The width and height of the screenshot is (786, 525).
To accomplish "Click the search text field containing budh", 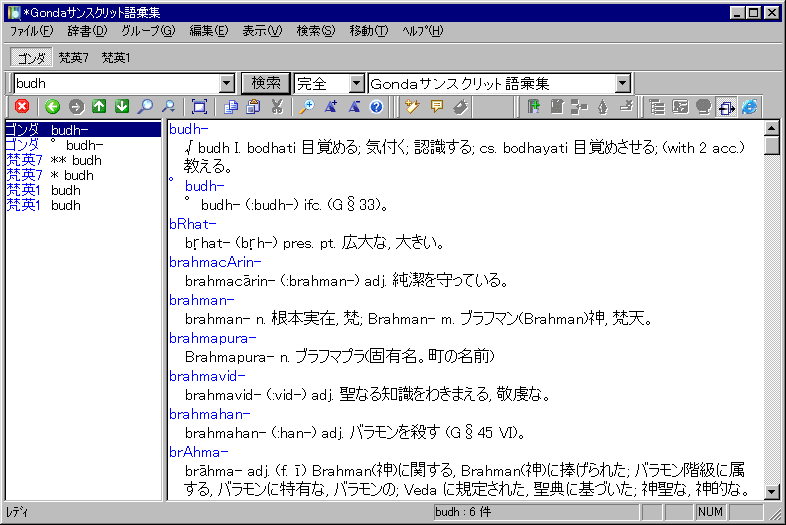I will coord(117,83).
